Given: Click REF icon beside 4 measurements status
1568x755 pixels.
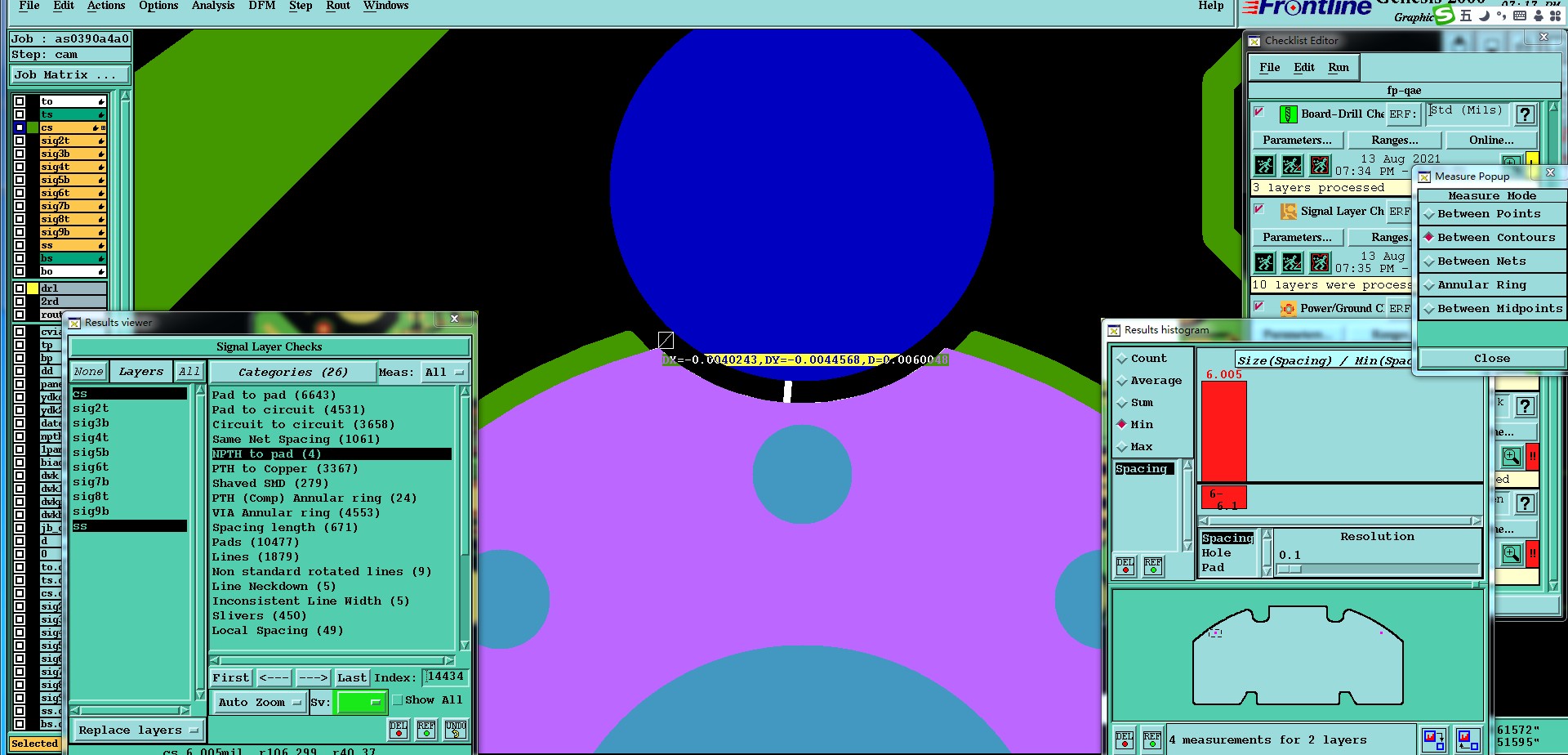Looking at the screenshot, I should (x=1152, y=740).
